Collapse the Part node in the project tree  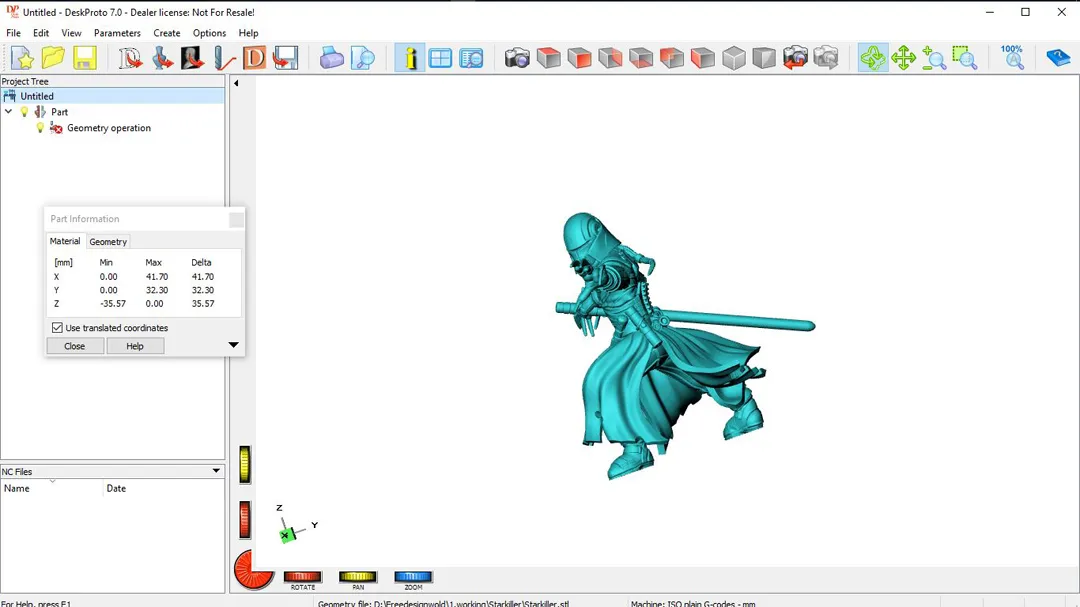8,112
